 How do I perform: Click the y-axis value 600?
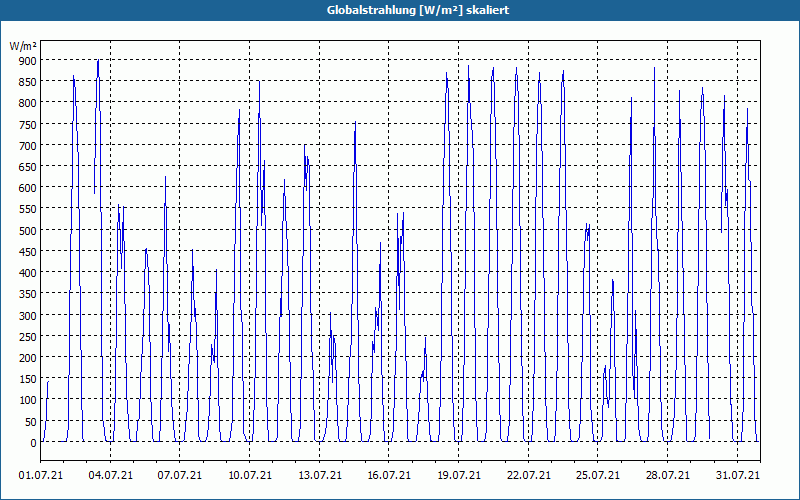[x=28, y=188]
